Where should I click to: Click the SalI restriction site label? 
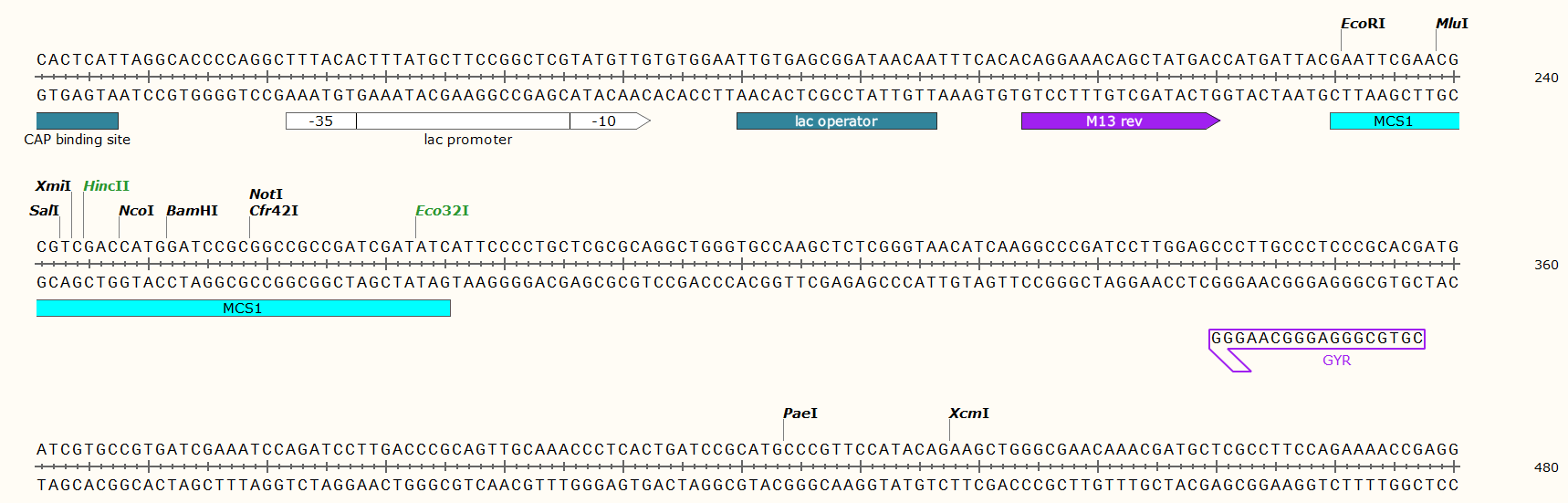click(x=44, y=211)
